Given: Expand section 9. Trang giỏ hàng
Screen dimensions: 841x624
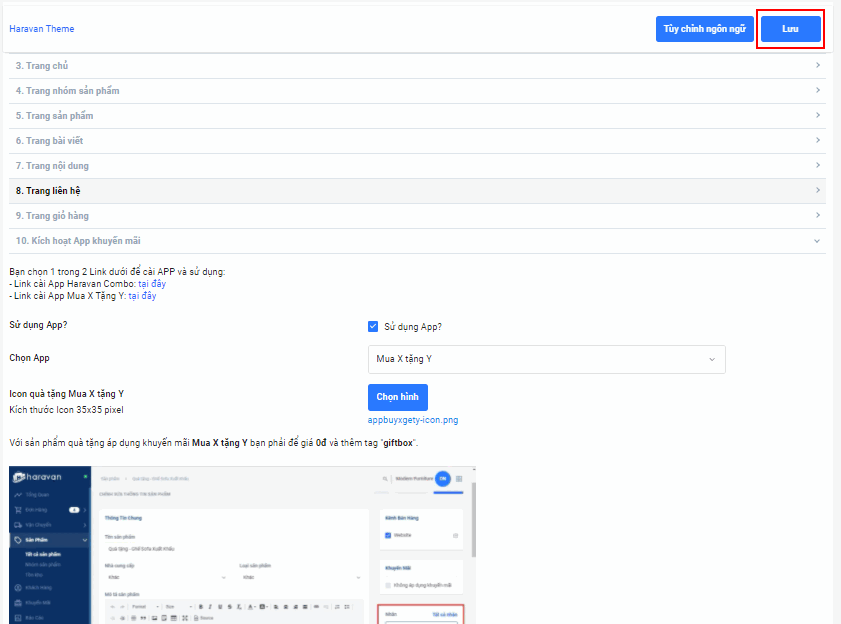Looking at the screenshot, I should 417,216.
